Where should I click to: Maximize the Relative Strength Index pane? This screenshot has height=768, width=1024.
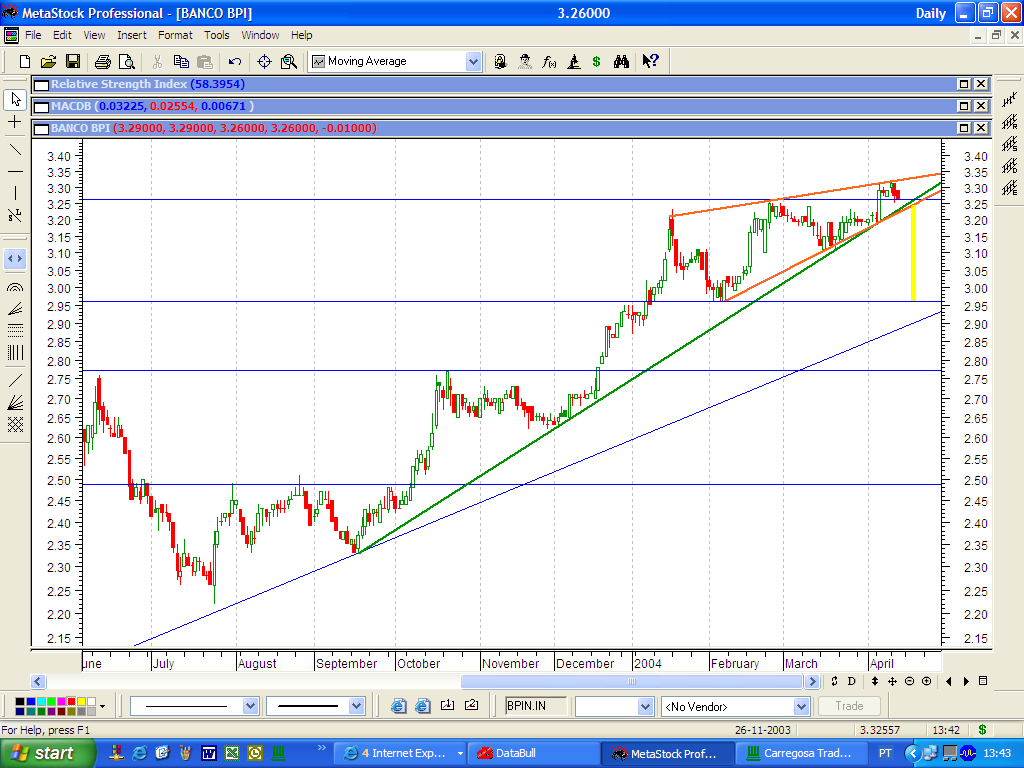pyautogui.click(x=963, y=84)
